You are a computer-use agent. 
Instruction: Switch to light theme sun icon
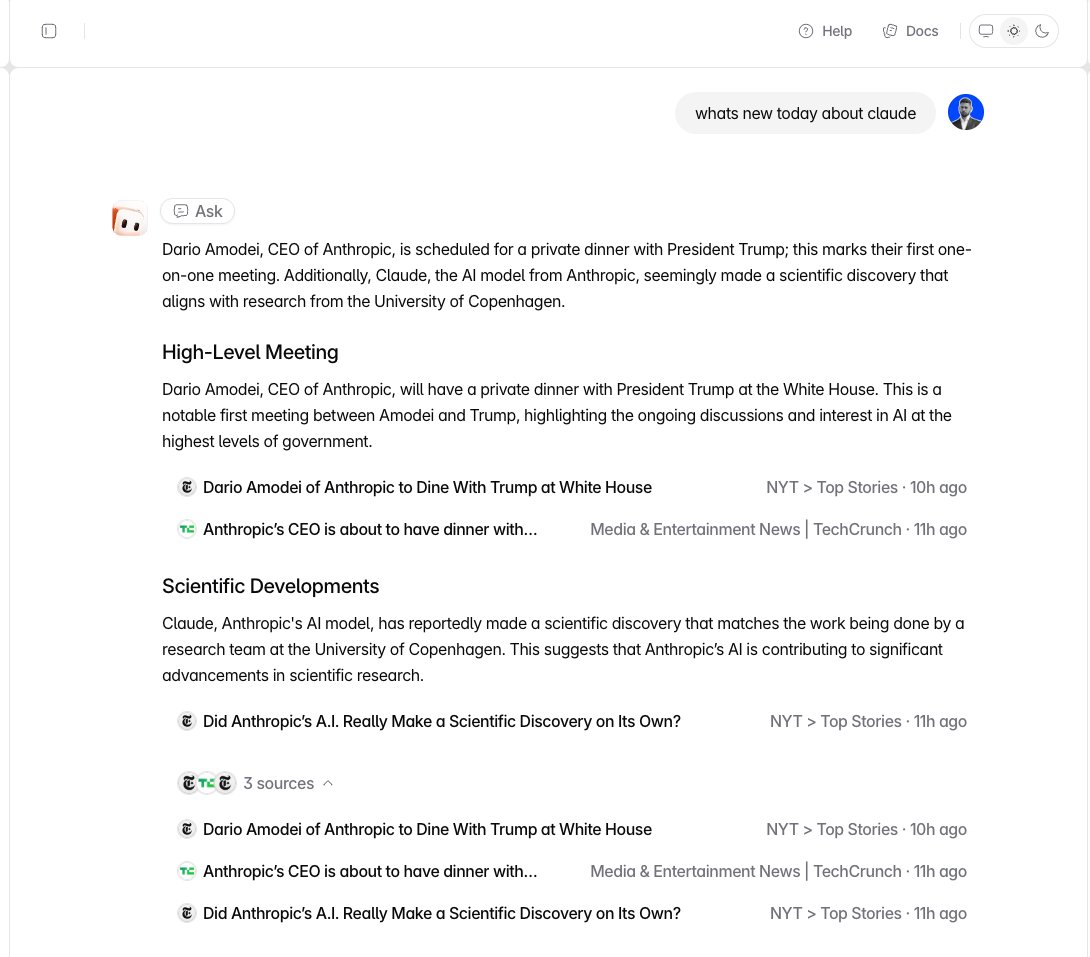point(1014,31)
